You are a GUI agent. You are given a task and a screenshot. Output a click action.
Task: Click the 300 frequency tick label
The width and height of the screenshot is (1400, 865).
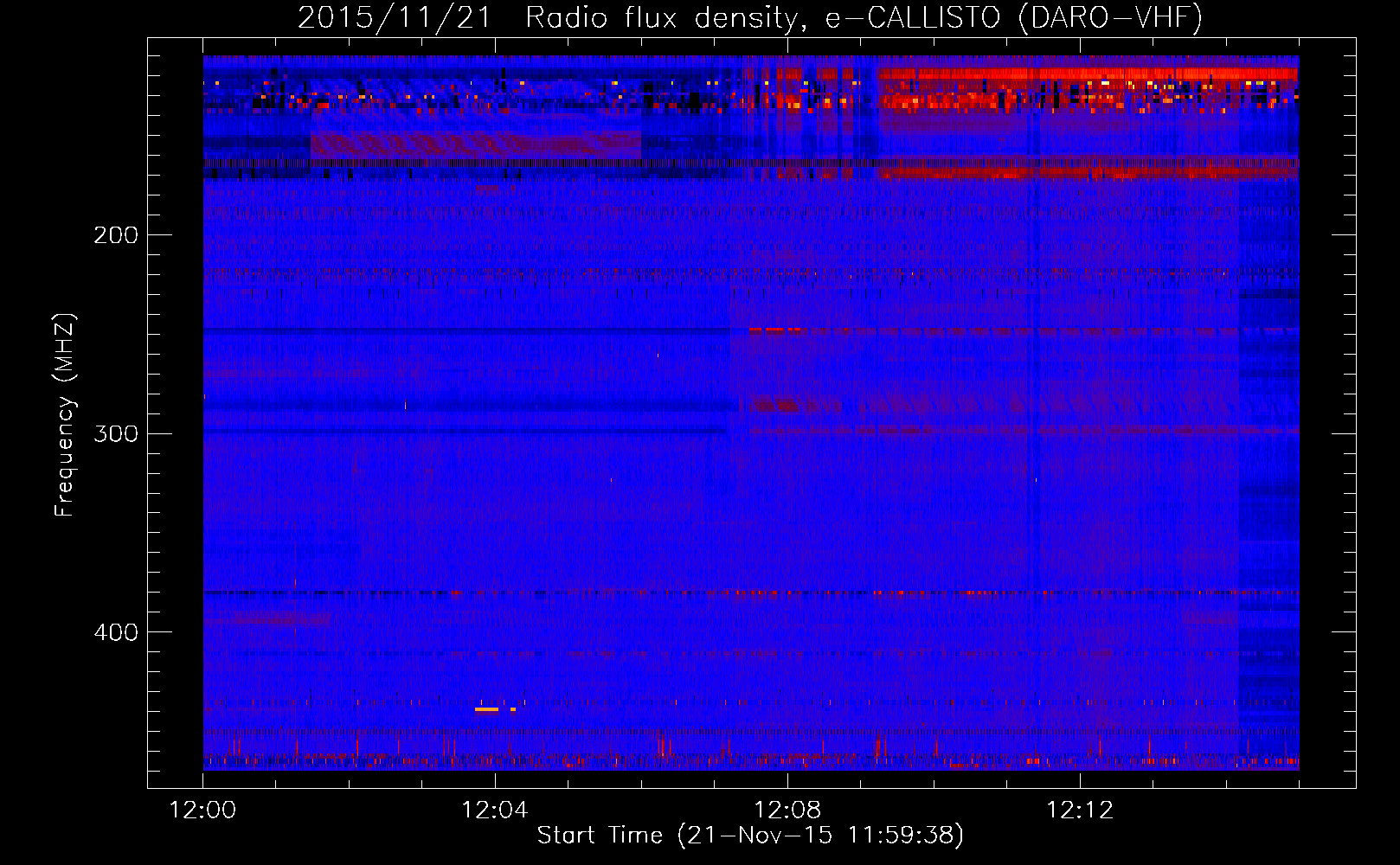[116, 433]
